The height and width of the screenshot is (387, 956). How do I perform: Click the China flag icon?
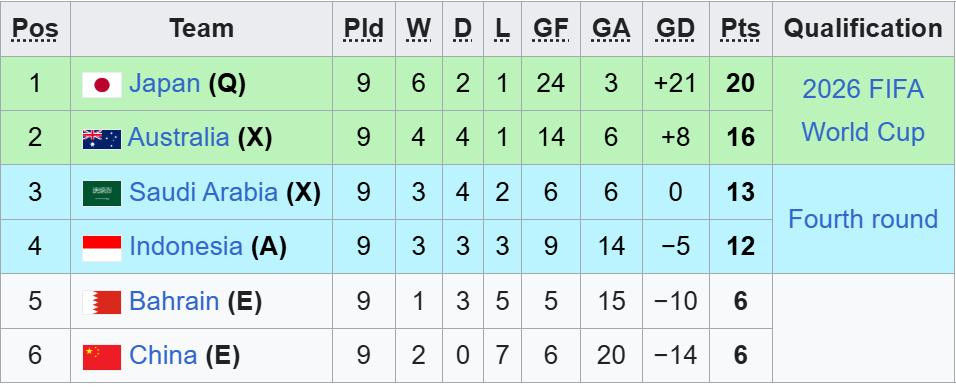(x=102, y=356)
